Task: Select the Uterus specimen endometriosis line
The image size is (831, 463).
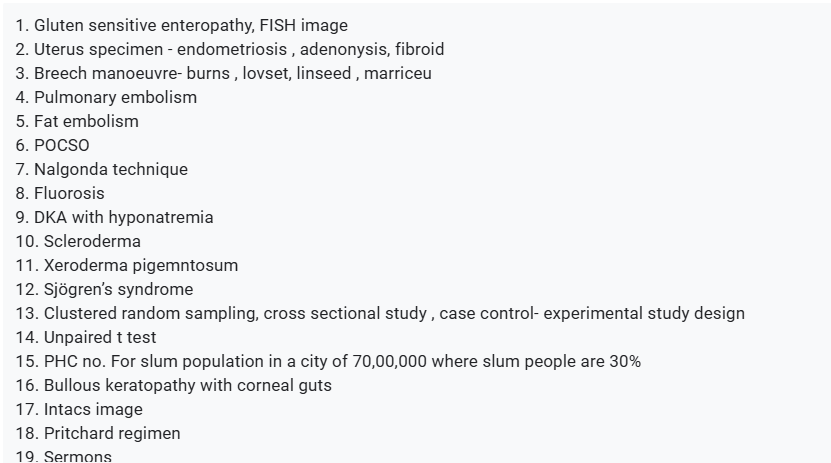Action: pyautogui.click(x=229, y=49)
